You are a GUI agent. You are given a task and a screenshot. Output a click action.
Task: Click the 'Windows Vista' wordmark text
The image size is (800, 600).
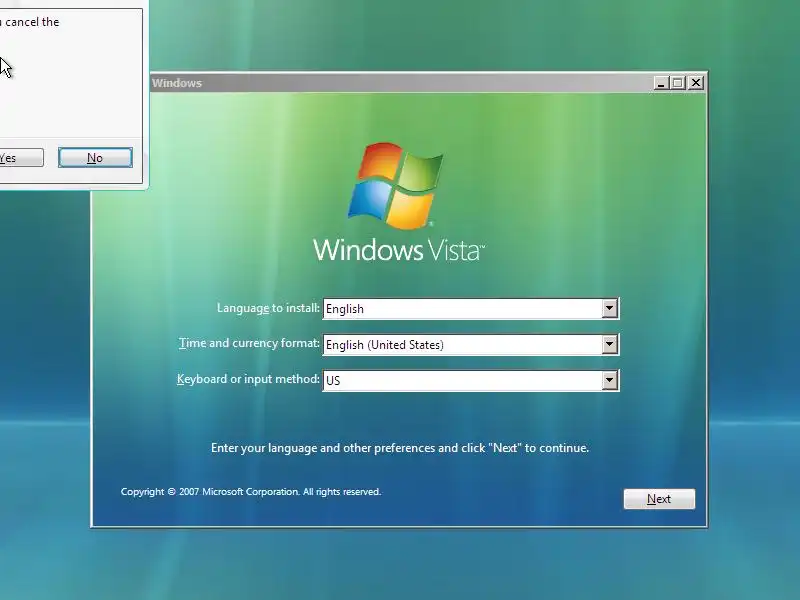(x=398, y=249)
